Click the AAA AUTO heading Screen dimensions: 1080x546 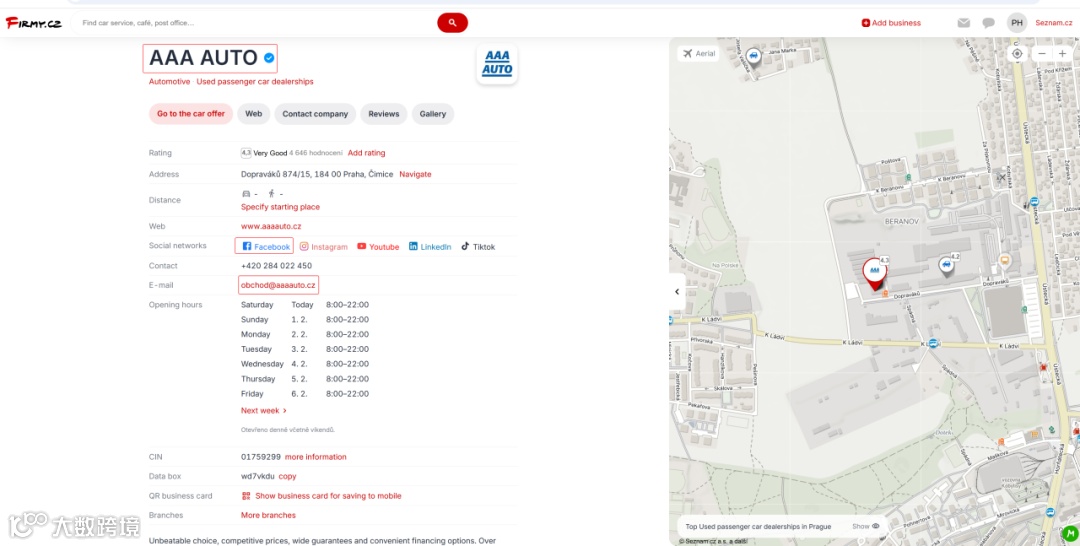click(203, 58)
